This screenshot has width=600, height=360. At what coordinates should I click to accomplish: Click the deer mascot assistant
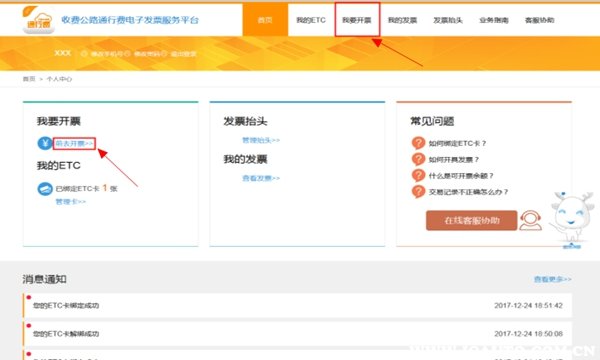click(x=571, y=220)
